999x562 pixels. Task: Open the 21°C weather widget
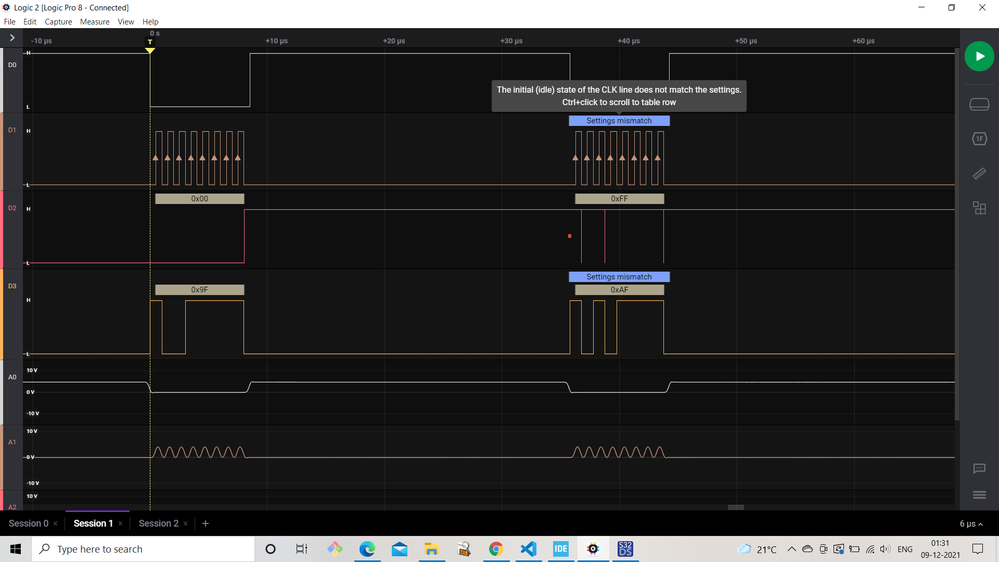coord(758,549)
